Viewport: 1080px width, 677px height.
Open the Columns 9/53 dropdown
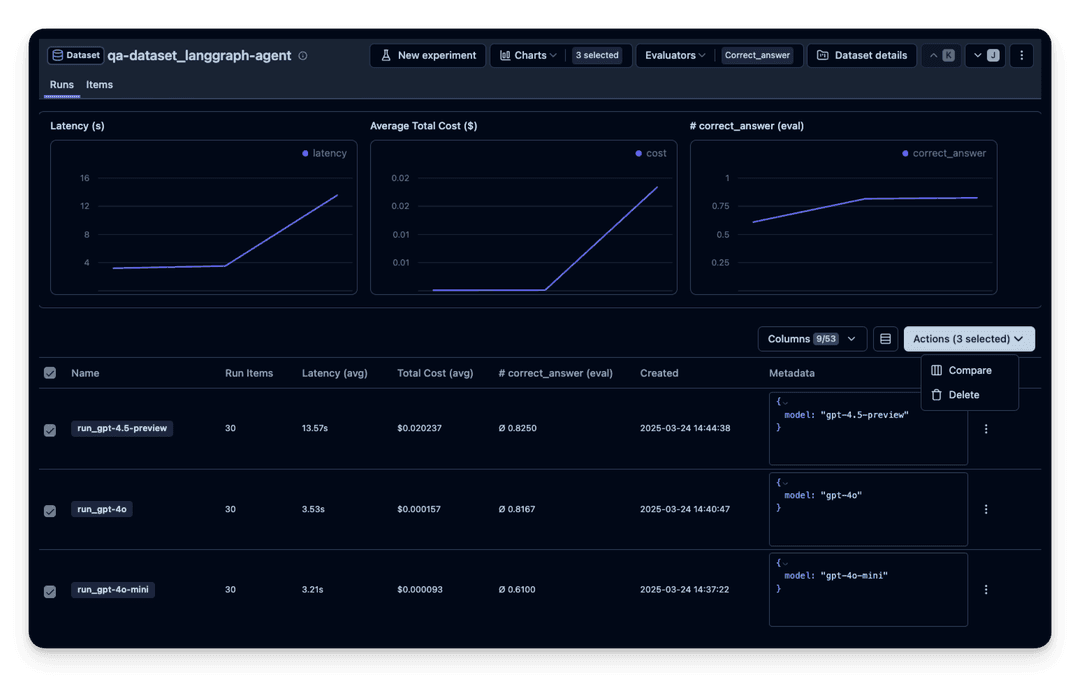pyautogui.click(x=812, y=339)
